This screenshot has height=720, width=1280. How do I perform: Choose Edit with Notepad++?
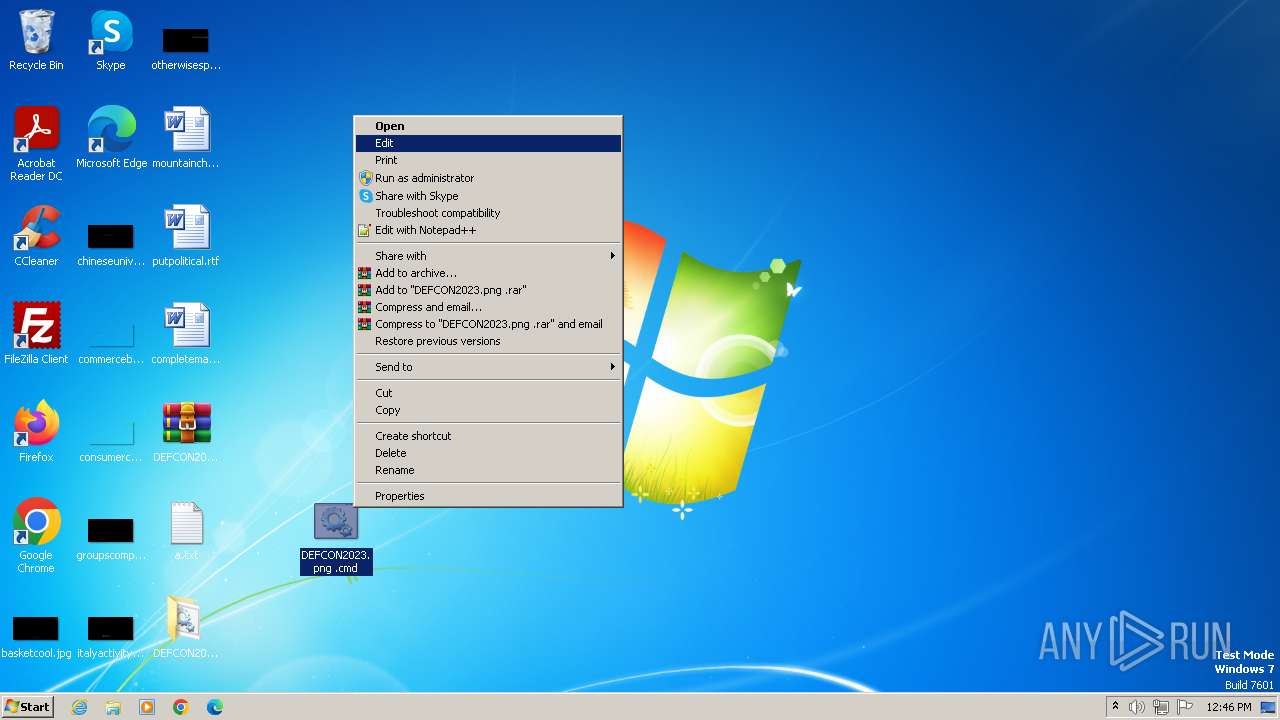click(488, 230)
